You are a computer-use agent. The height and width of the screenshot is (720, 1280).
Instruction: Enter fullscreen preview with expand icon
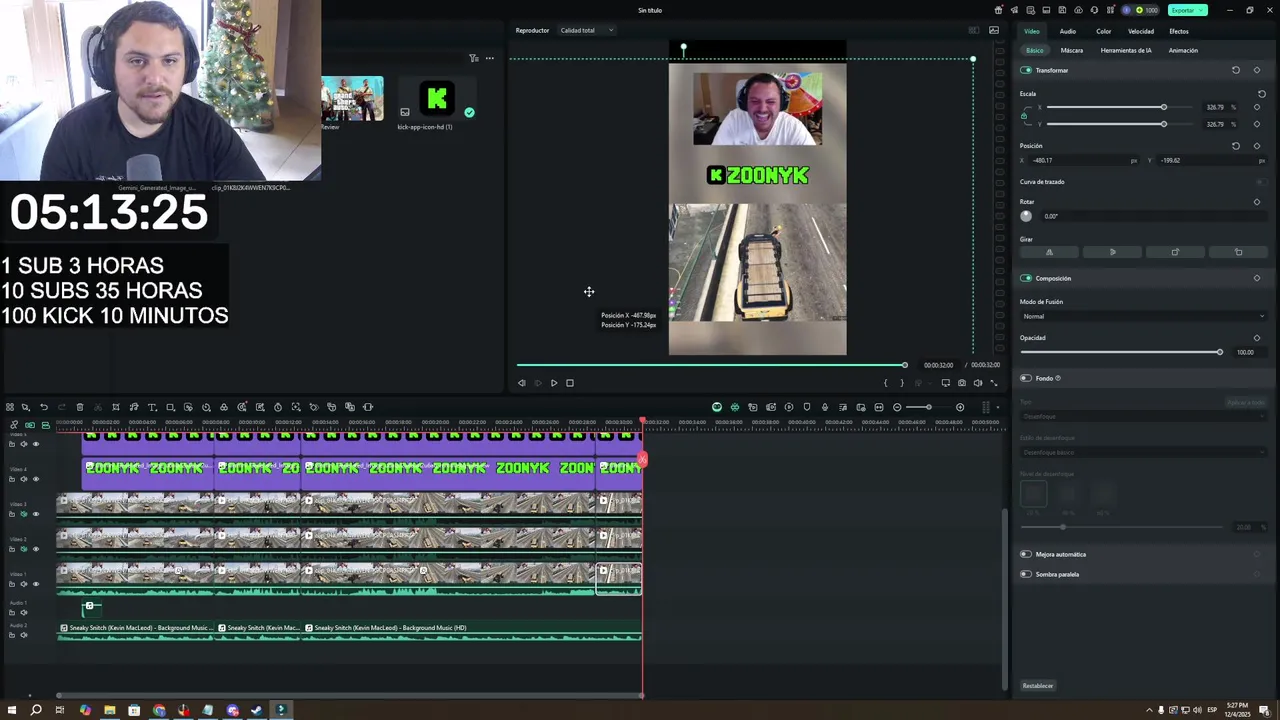coord(994,383)
